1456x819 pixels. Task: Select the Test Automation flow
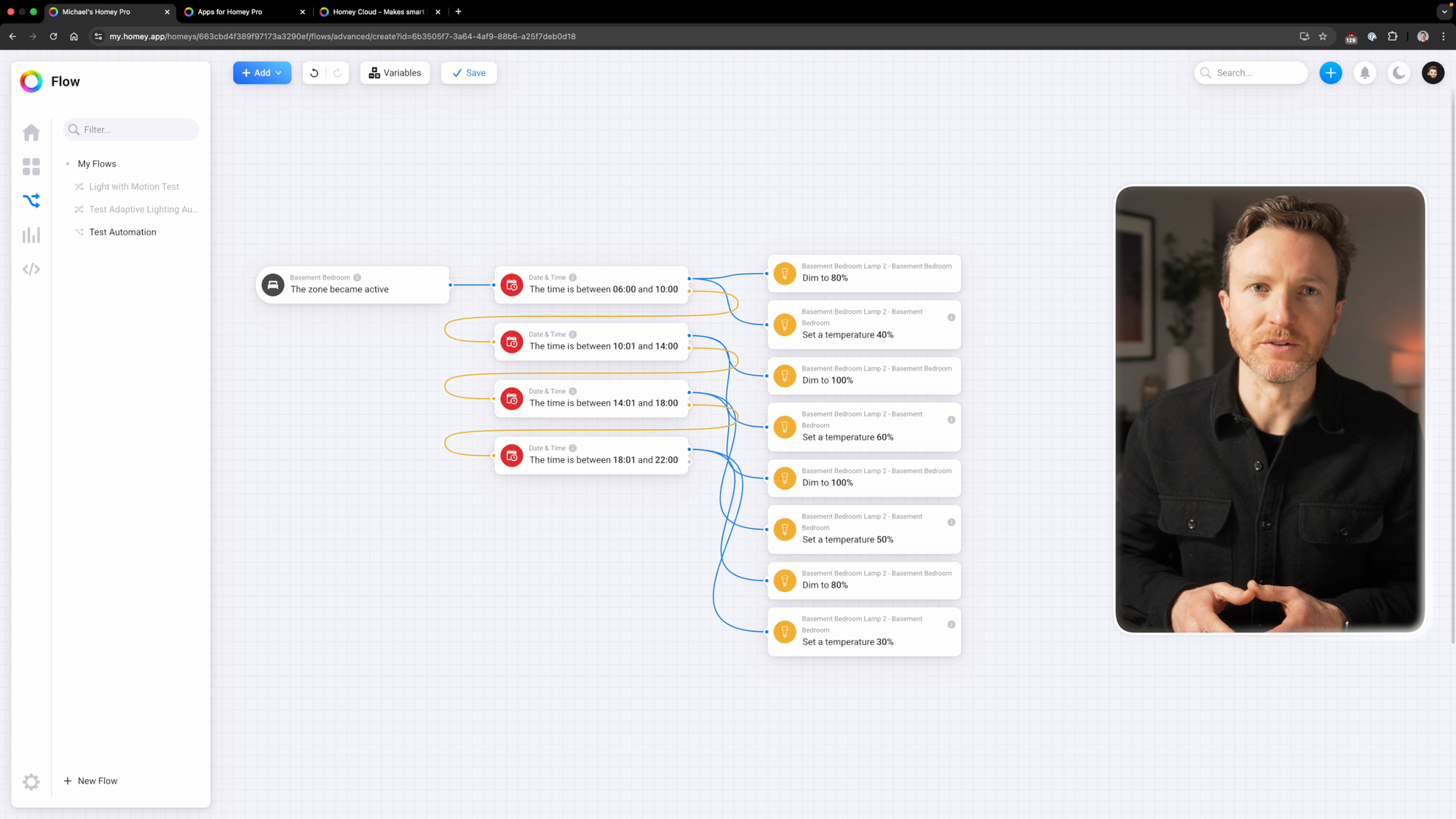pyautogui.click(x=122, y=232)
